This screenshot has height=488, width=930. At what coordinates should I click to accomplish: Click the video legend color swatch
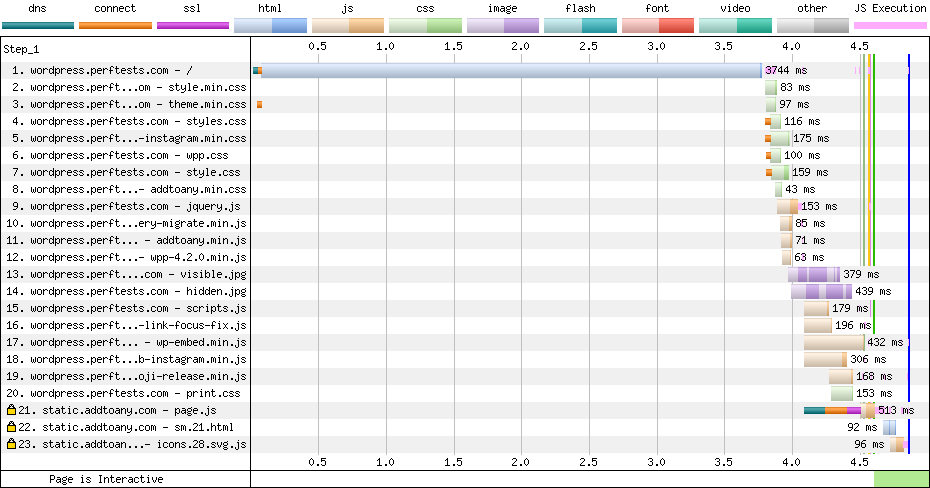735,25
